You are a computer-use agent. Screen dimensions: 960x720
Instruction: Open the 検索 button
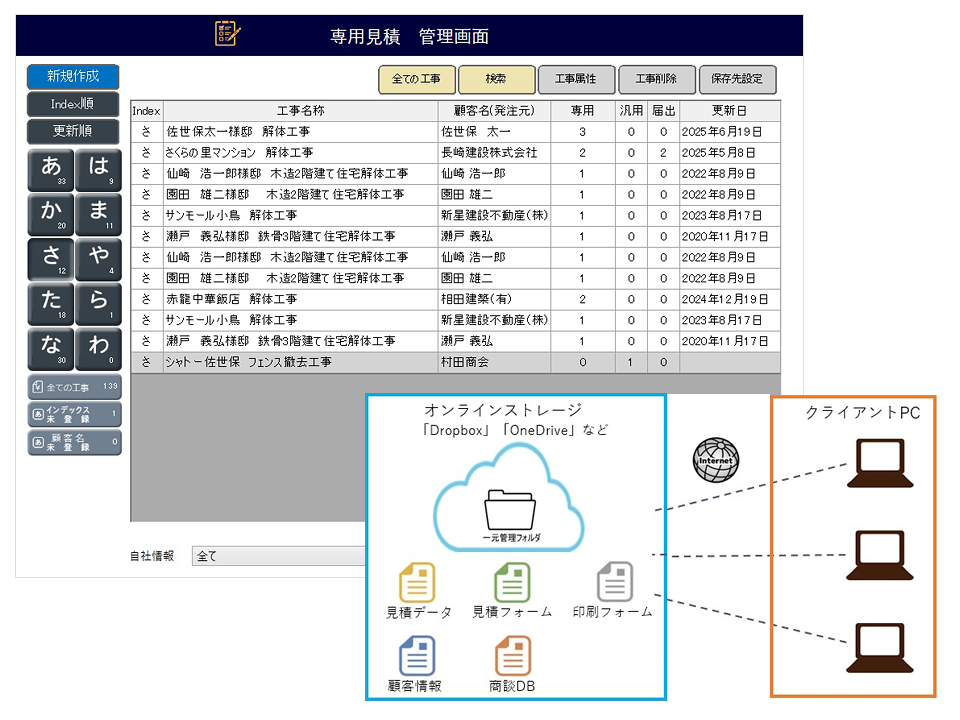coord(497,79)
